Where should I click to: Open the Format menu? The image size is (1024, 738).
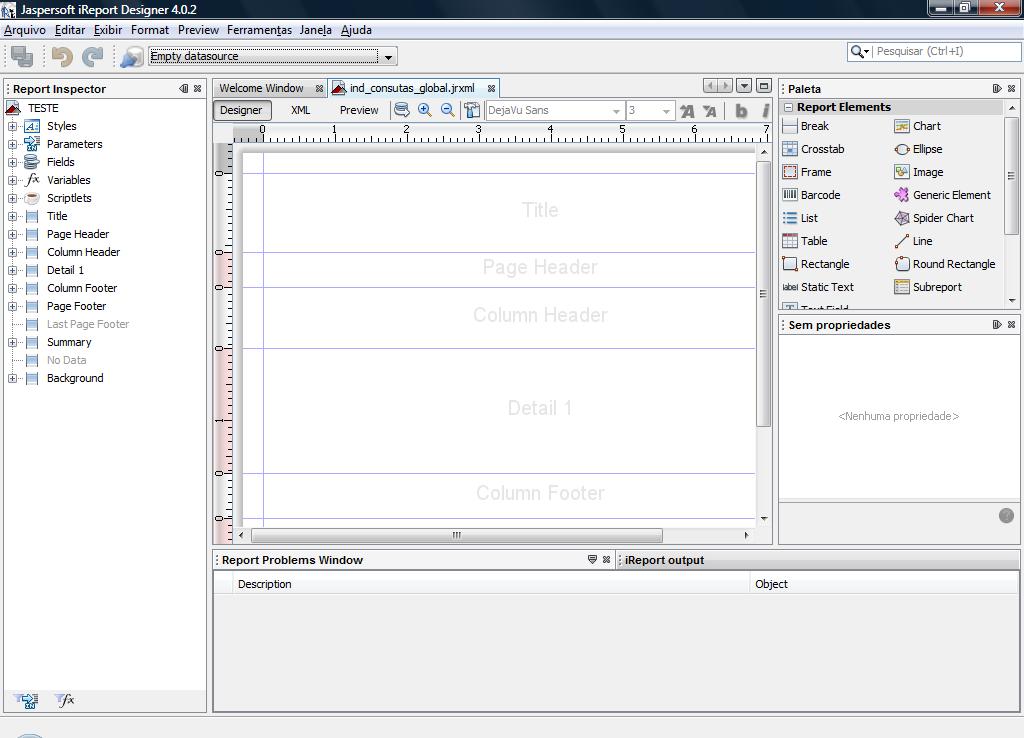tap(150, 30)
